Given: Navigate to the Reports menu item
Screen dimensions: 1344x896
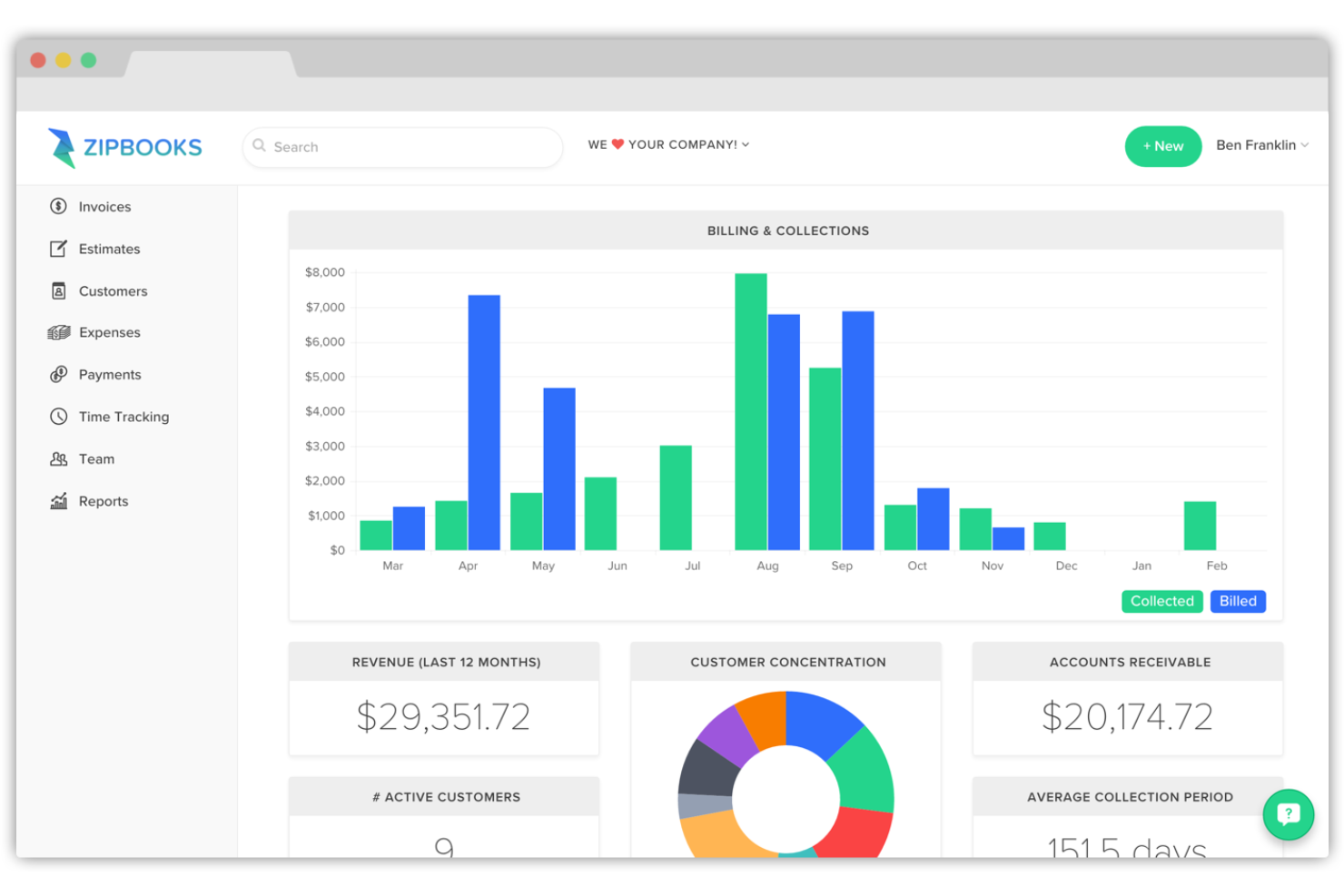Looking at the screenshot, I should pyautogui.click(x=103, y=500).
